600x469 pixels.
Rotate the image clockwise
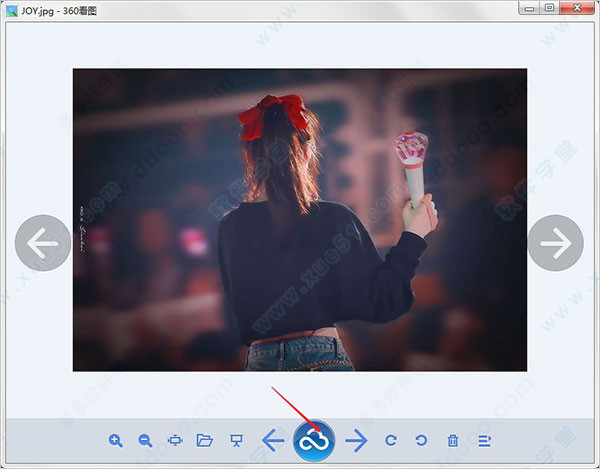point(391,440)
